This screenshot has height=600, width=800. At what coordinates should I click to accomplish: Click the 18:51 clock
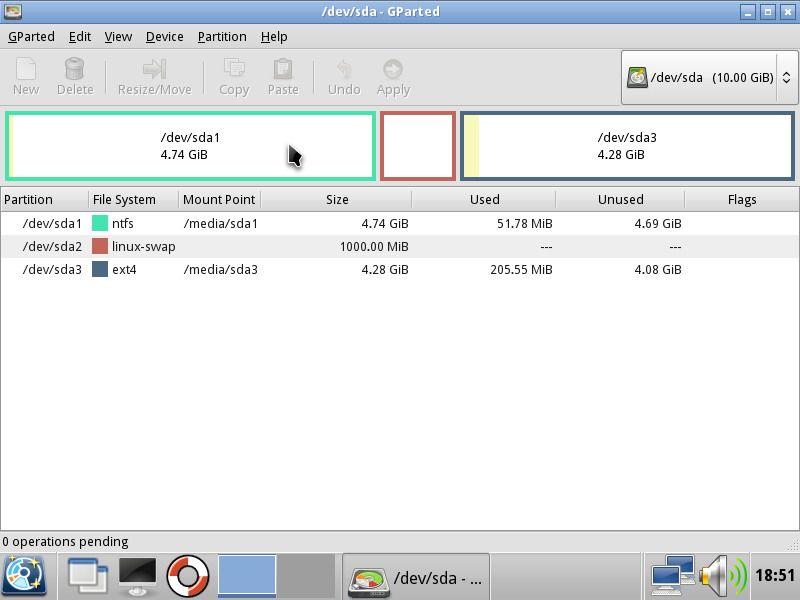point(775,576)
